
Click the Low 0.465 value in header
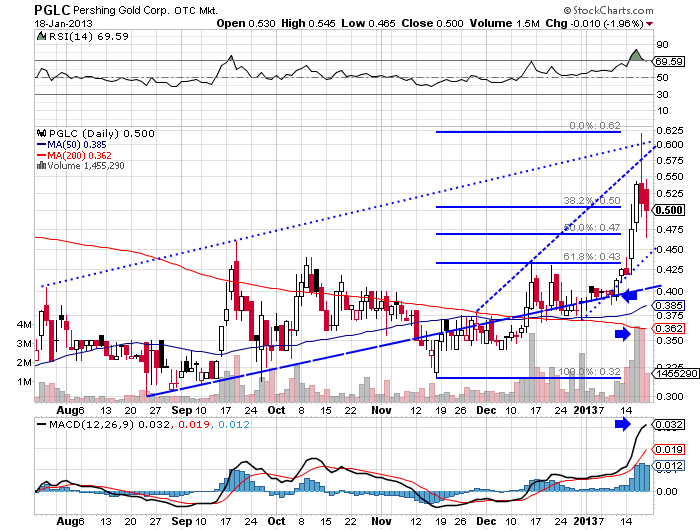pos(368,23)
